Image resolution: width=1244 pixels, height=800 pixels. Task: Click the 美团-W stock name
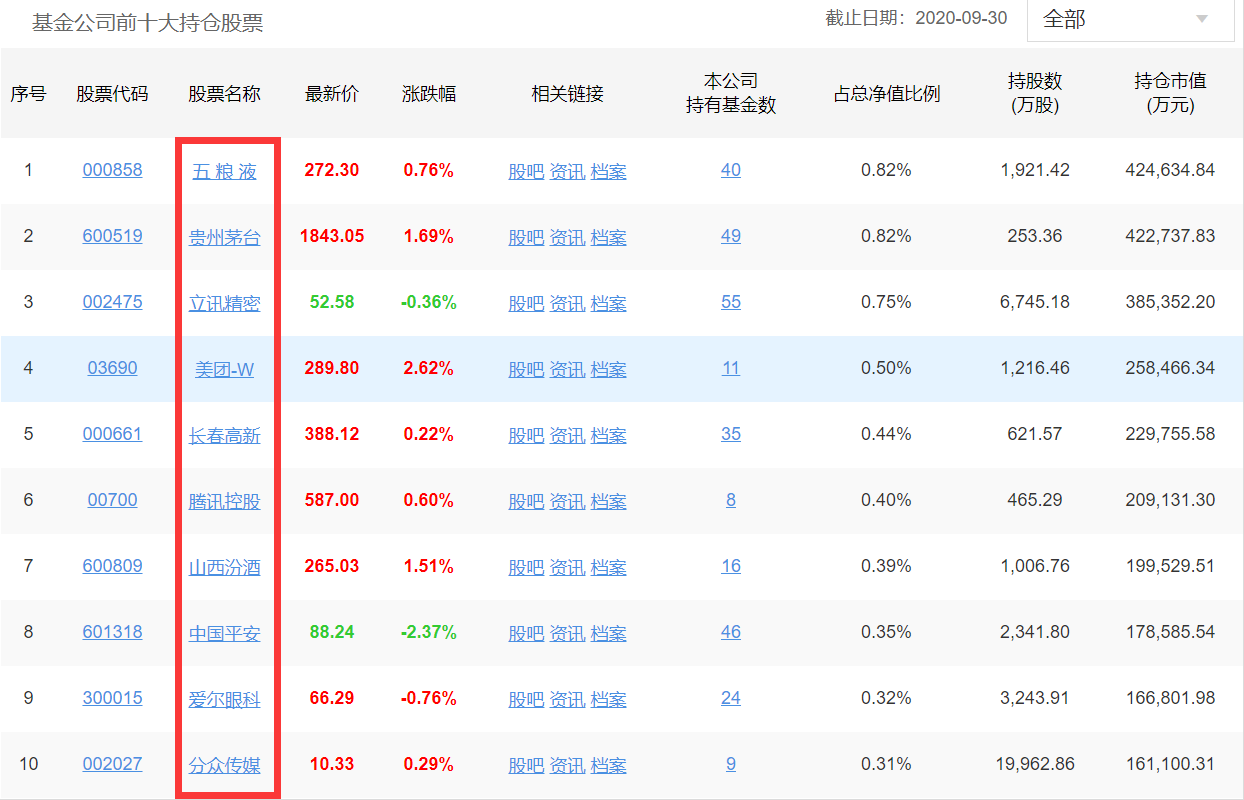225,369
